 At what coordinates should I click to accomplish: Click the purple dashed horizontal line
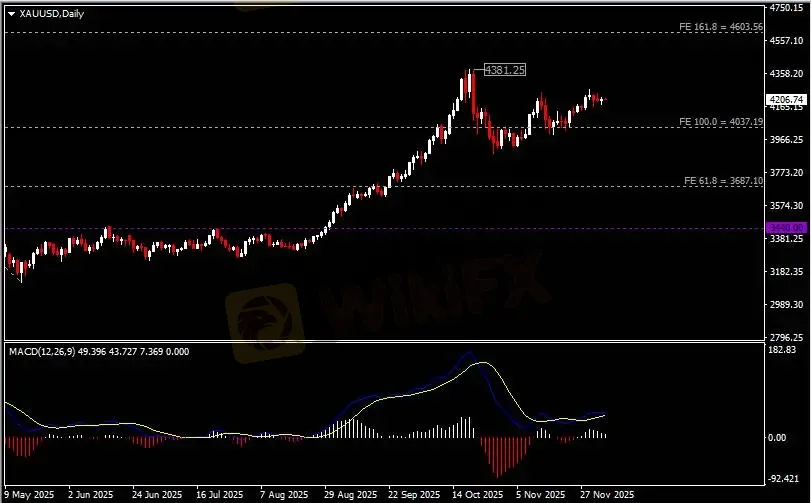[x=400, y=229]
